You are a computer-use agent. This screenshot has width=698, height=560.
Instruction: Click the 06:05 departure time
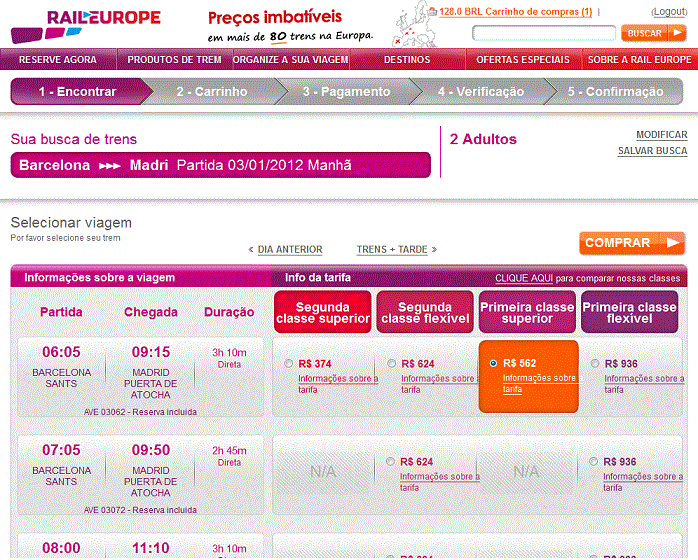coord(61,352)
